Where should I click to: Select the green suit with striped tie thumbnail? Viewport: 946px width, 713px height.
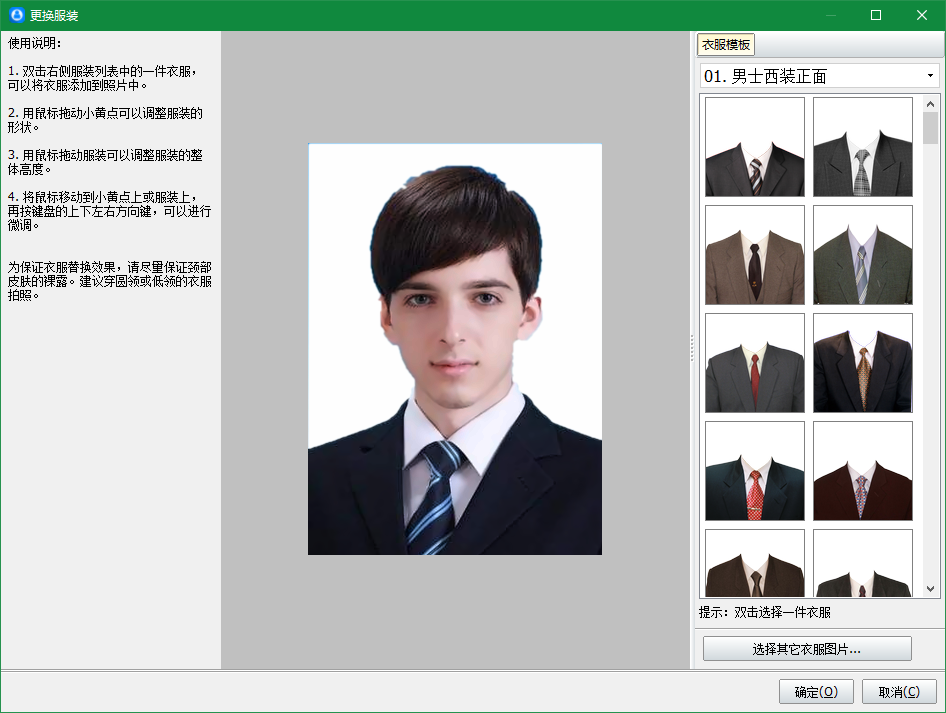862,254
